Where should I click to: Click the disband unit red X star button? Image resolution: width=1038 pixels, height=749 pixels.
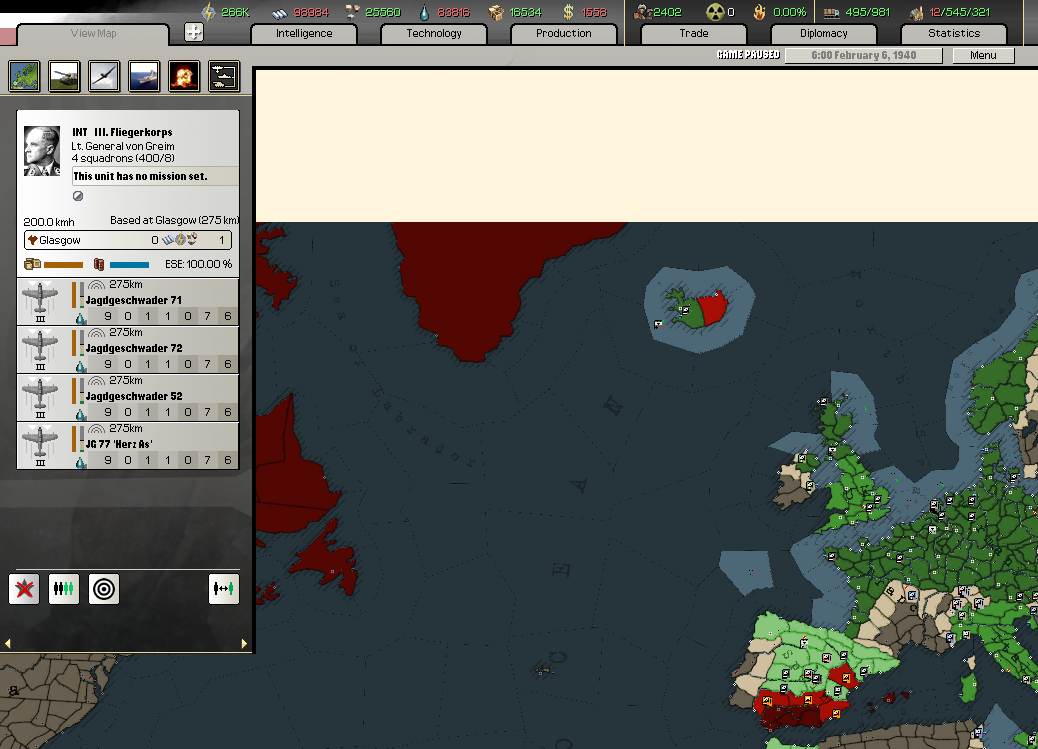point(24,589)
